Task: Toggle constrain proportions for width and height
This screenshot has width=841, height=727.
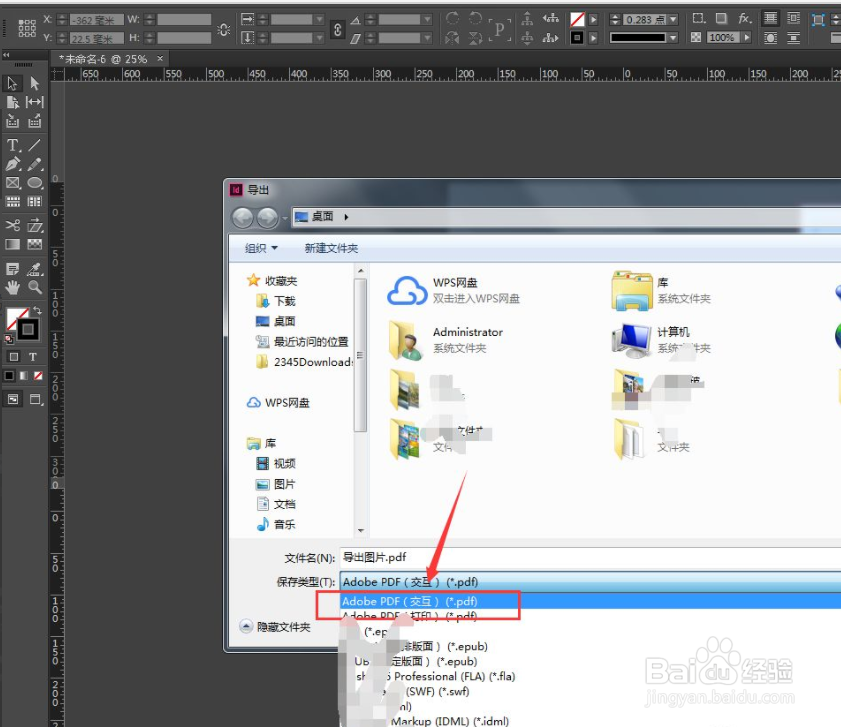Action: [224, 30]
